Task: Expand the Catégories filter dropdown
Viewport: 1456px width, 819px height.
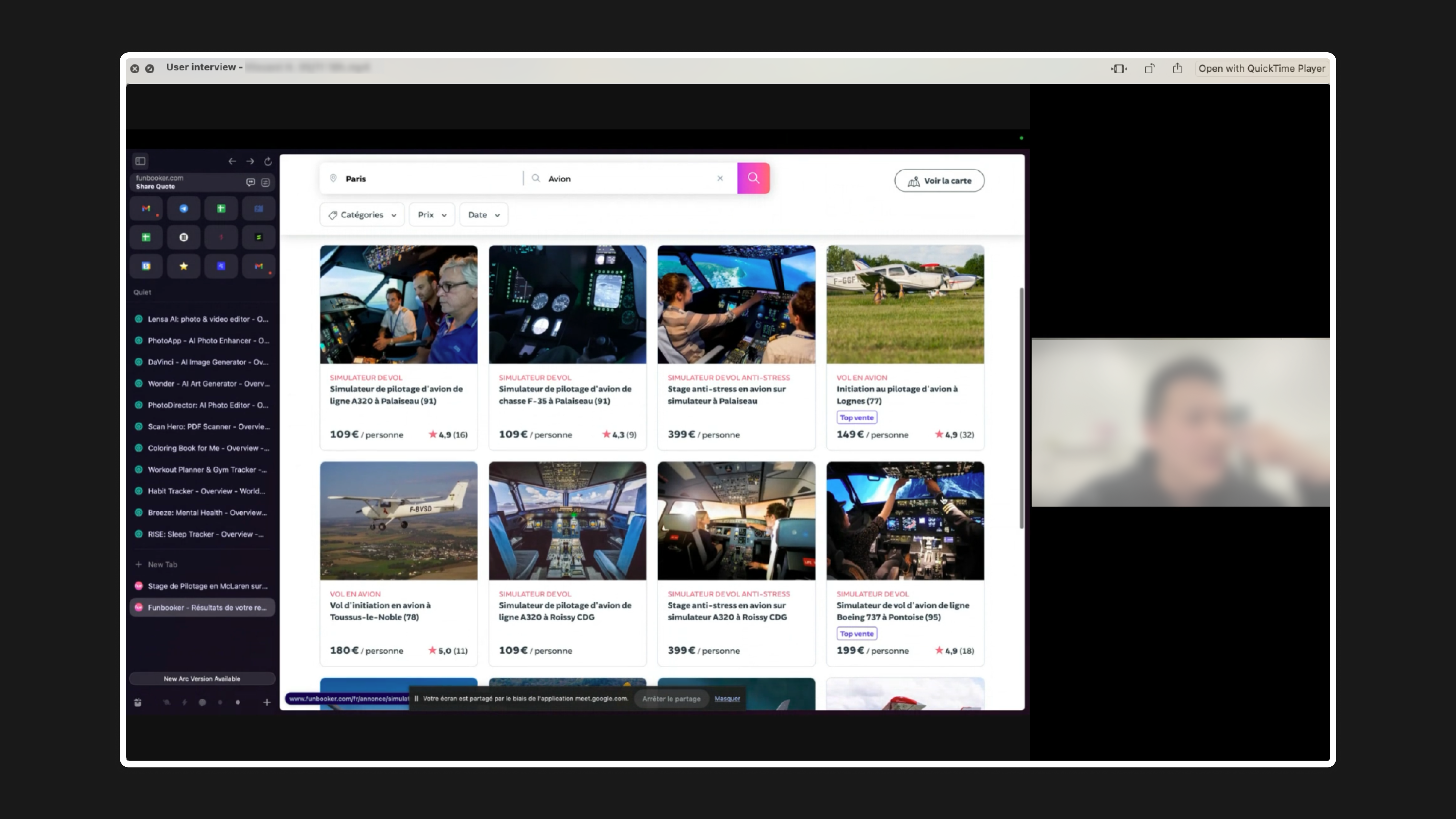Action: click(x=362, y=215)
